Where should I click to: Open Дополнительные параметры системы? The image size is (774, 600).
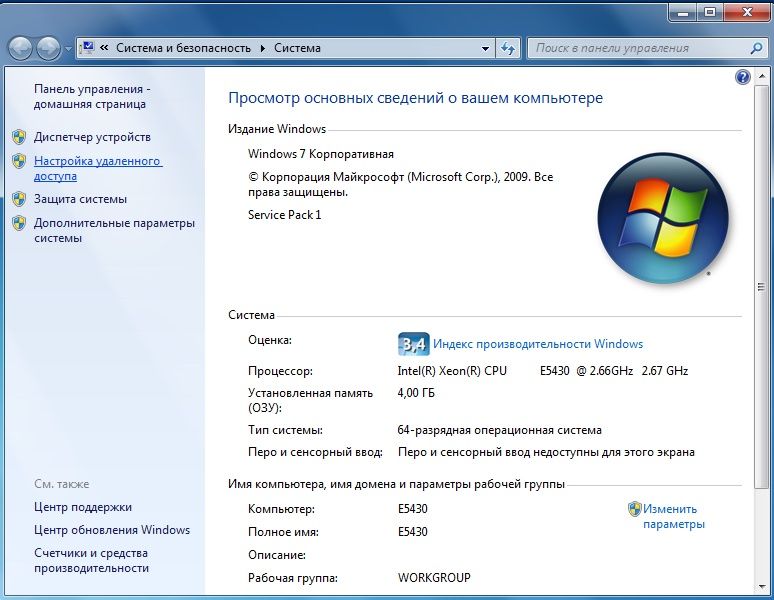114,230
